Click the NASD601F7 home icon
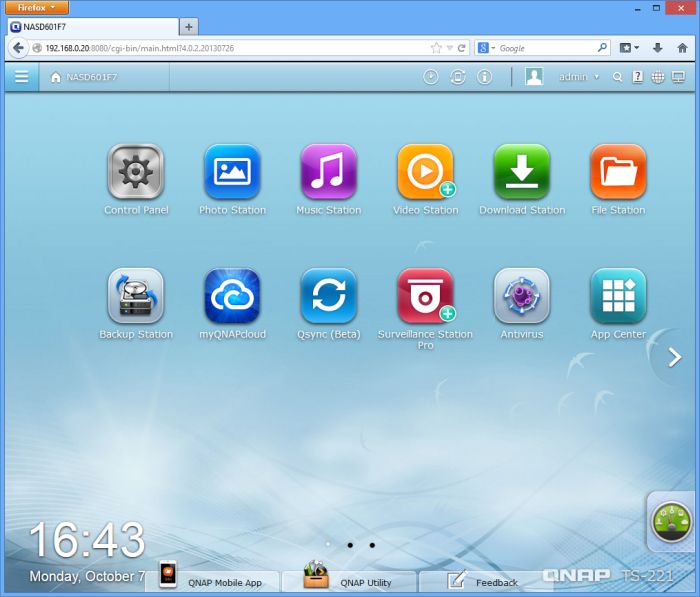 click(x=55, y=77)
